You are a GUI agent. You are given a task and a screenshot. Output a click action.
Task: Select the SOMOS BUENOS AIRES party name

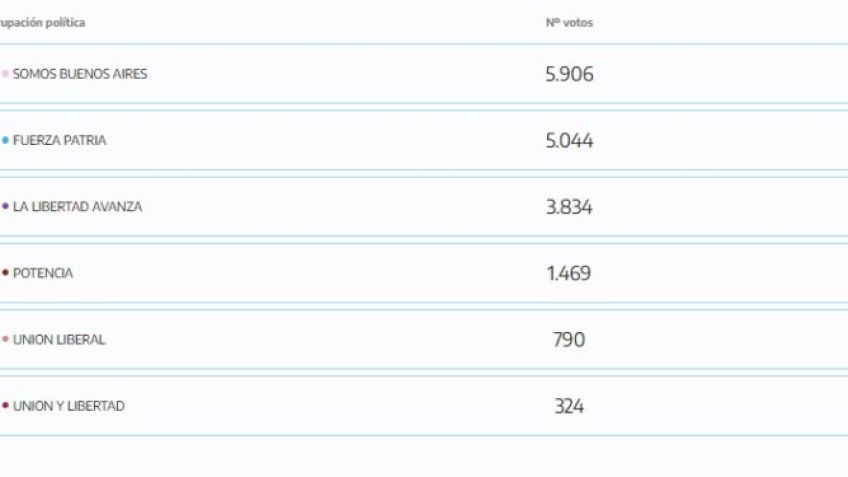(x=80, y=74)
